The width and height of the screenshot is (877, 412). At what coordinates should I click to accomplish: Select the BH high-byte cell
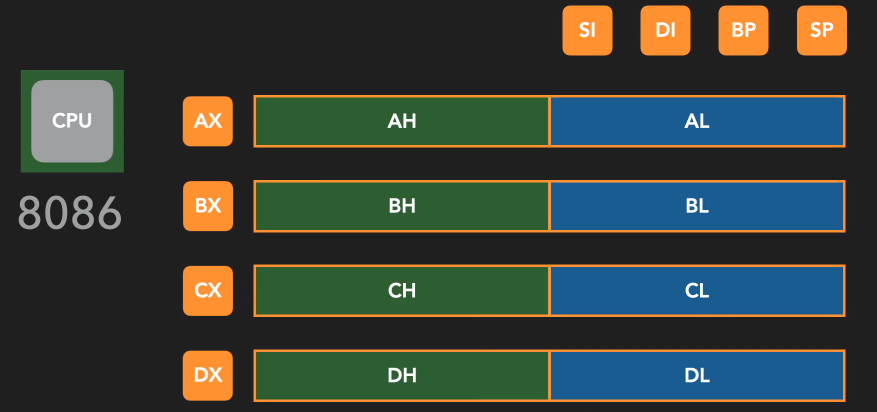402,207
